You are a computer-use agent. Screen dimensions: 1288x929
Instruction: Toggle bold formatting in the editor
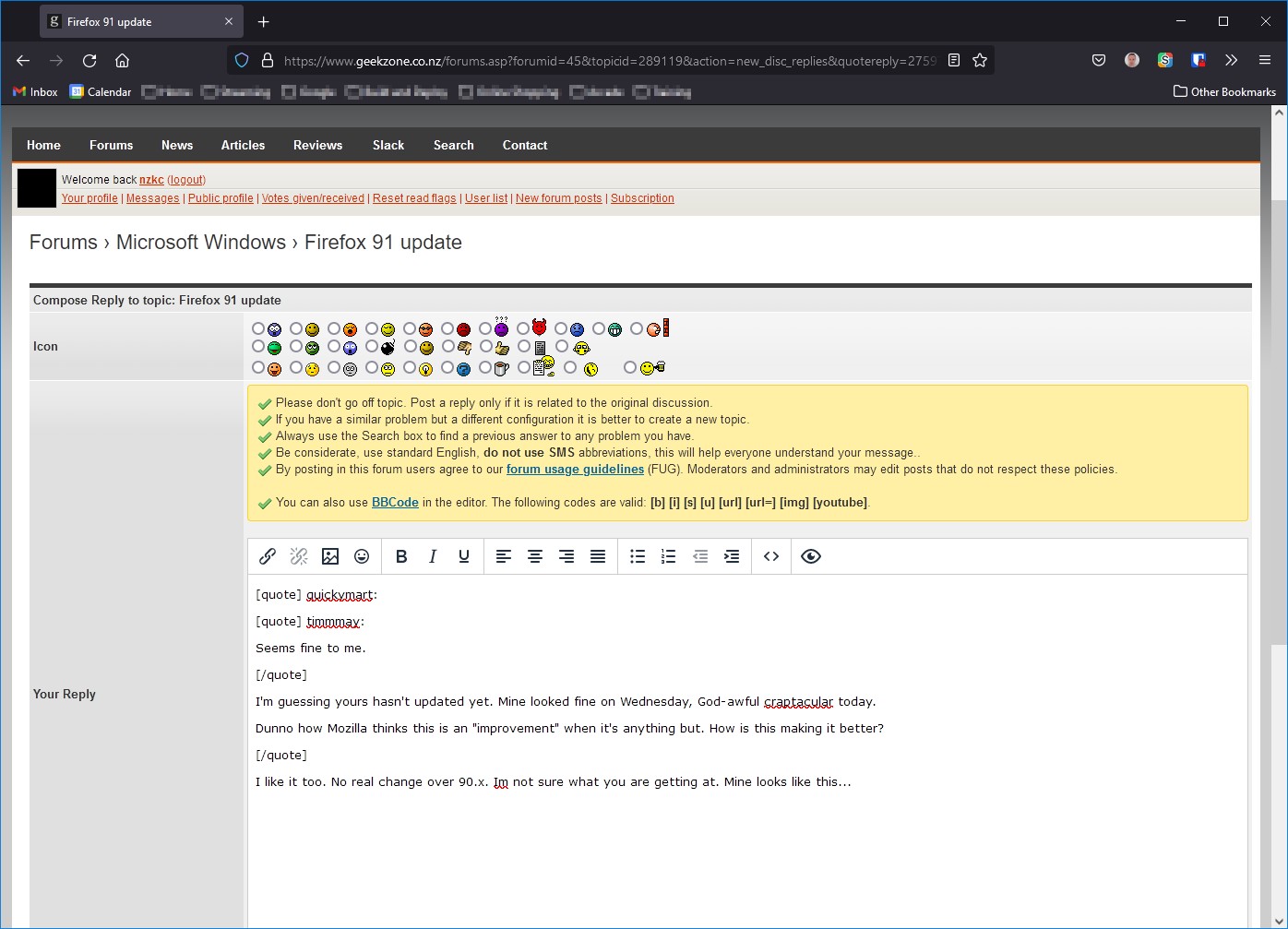(401, 556)
